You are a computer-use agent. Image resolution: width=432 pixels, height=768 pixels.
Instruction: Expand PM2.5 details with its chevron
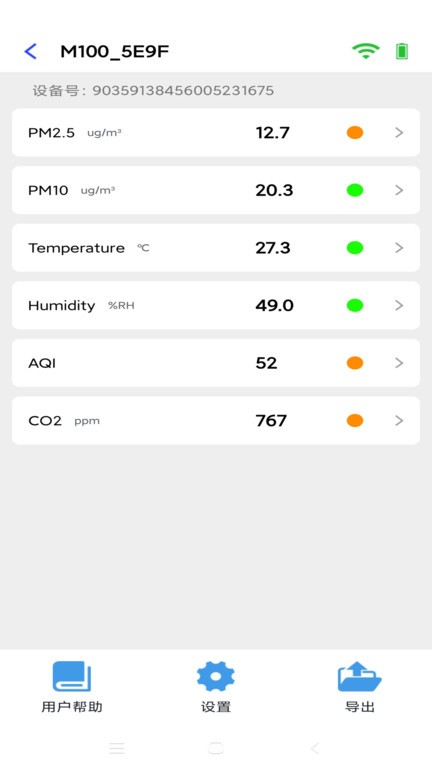[399, 132]
